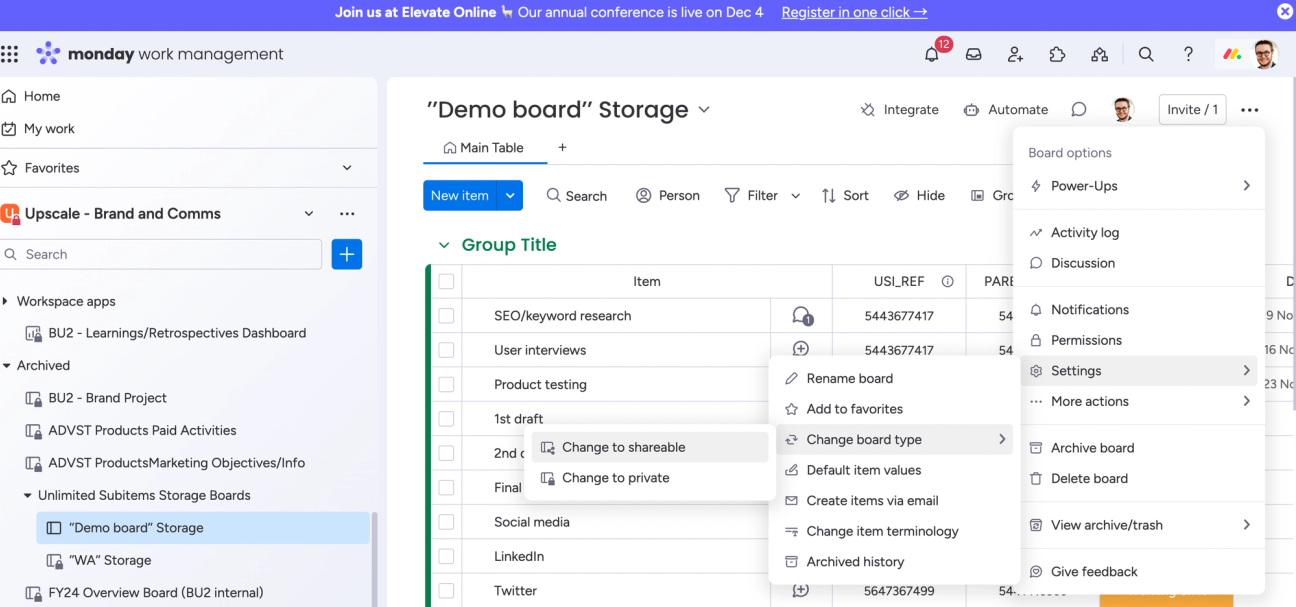The height and width of the screenshot is (607, 1296).
Task: Collapse the Group Title section chevron
Action: coord(444,244)
